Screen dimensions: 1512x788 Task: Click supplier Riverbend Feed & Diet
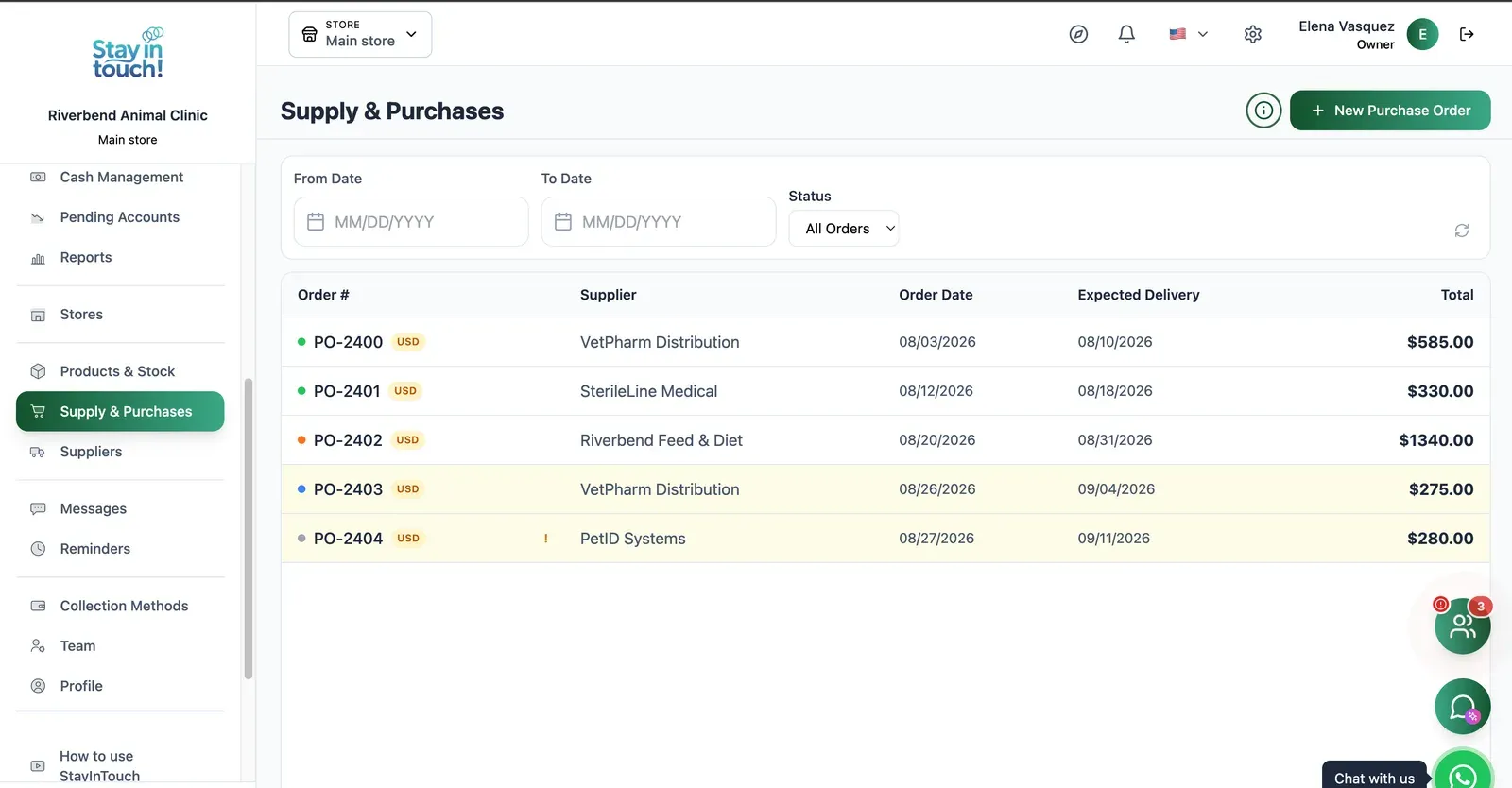(x=661, y=440)
